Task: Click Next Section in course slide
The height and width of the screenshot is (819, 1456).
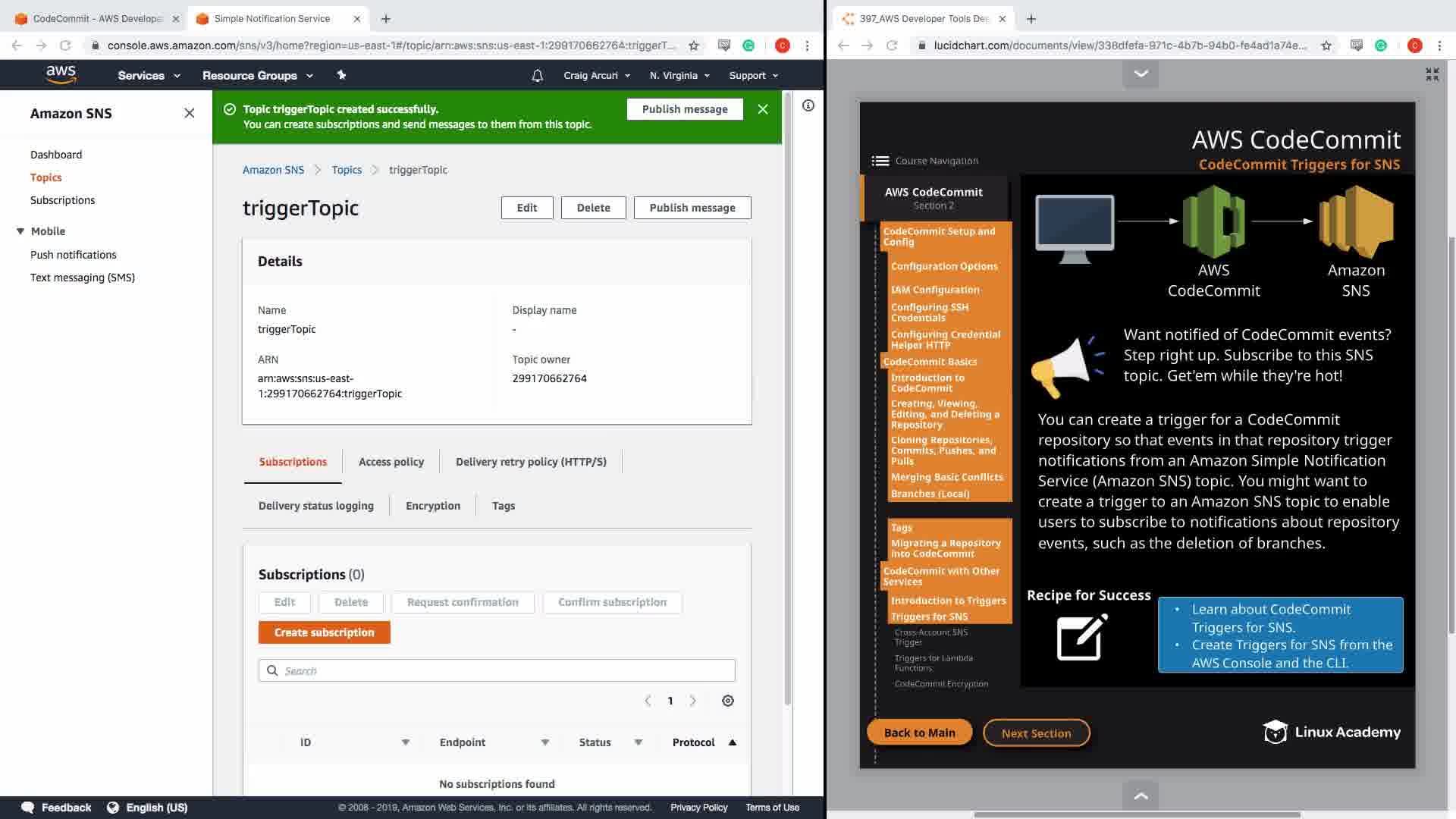Action: tap(1036, 733)
